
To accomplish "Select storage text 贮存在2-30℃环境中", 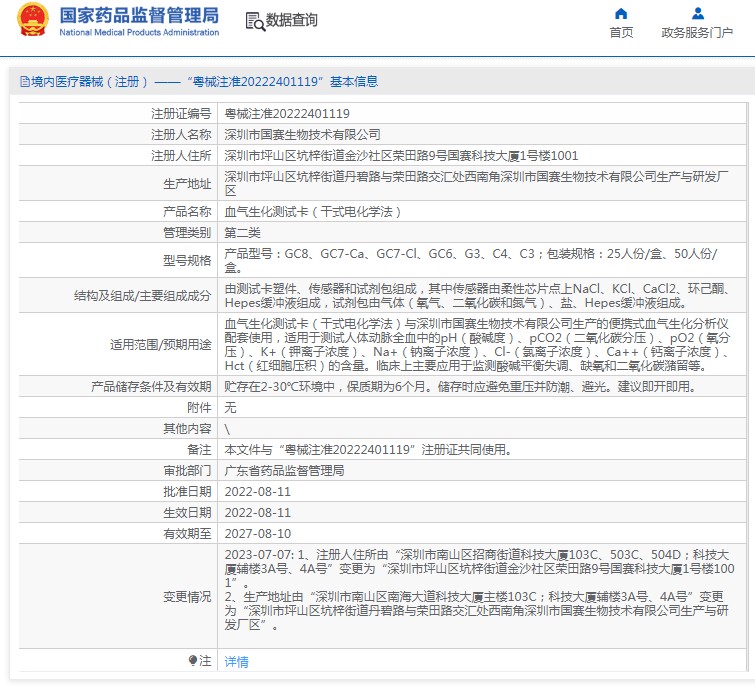I will pos(460,387).
